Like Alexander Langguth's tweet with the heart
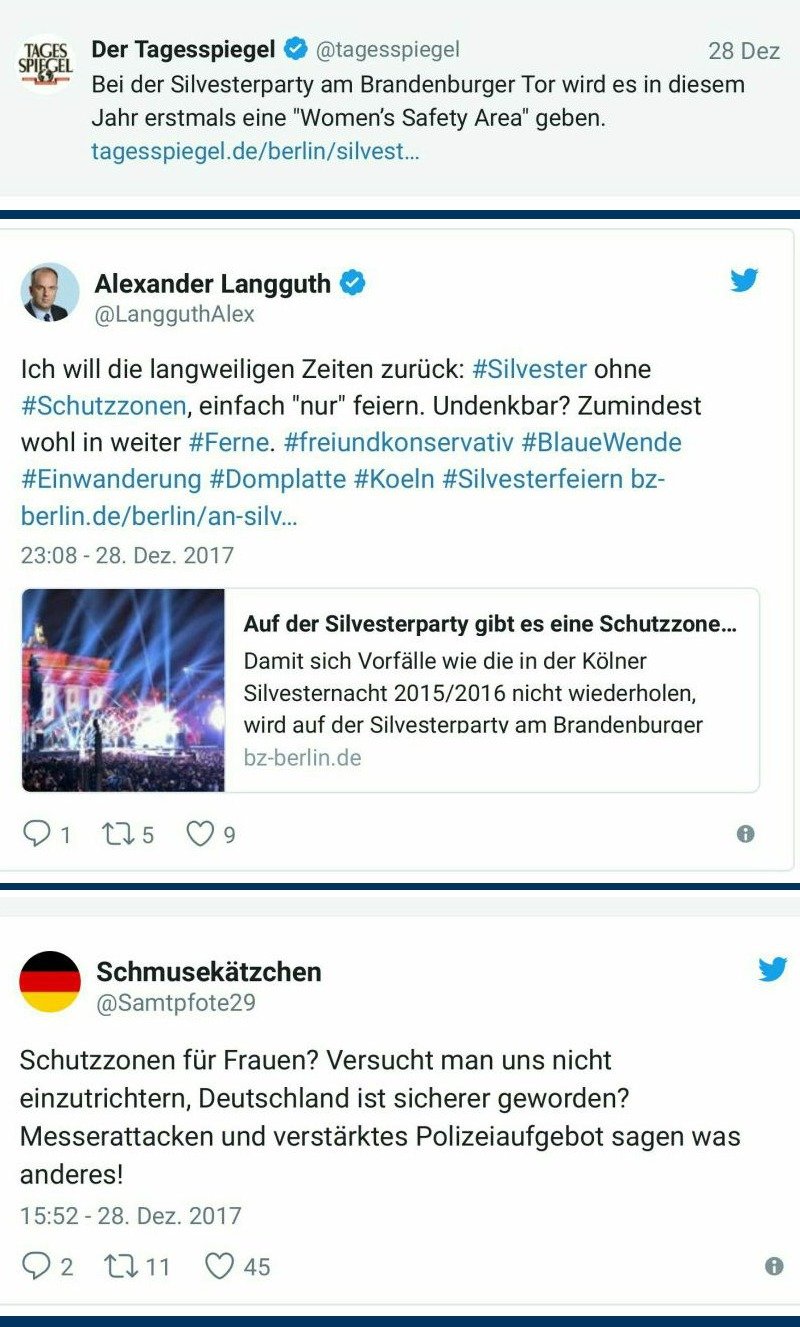 point(200,833)
